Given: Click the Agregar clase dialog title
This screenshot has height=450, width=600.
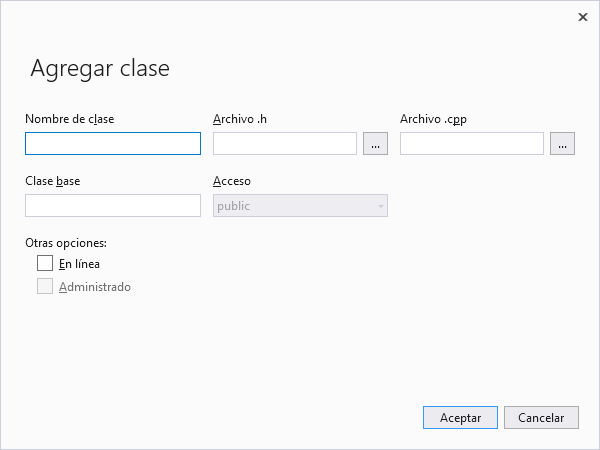Looking at the screenshot, I should tap(100, 68).
